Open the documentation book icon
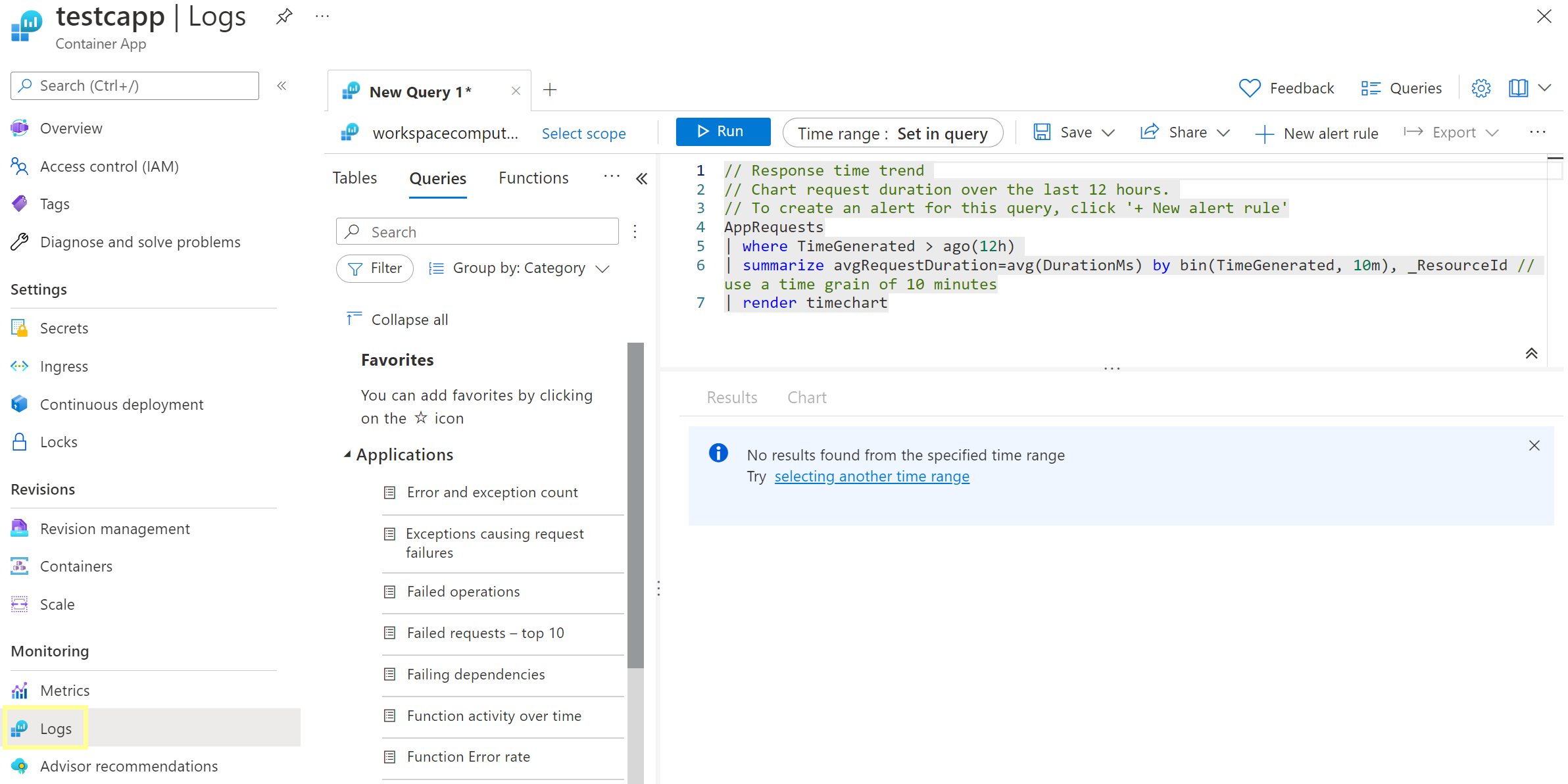The width and height of the screenshot is (1568, 784). click(1518, 88)
